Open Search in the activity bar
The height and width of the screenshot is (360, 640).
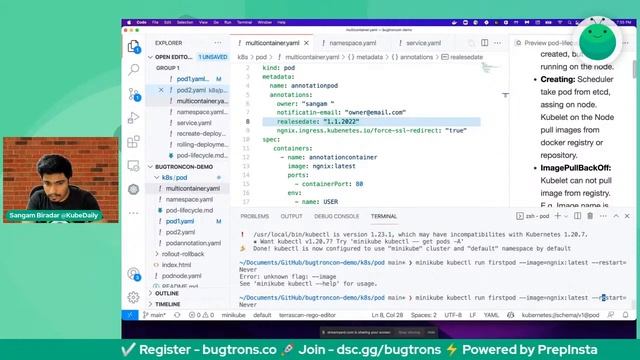[x=133, y=70]
